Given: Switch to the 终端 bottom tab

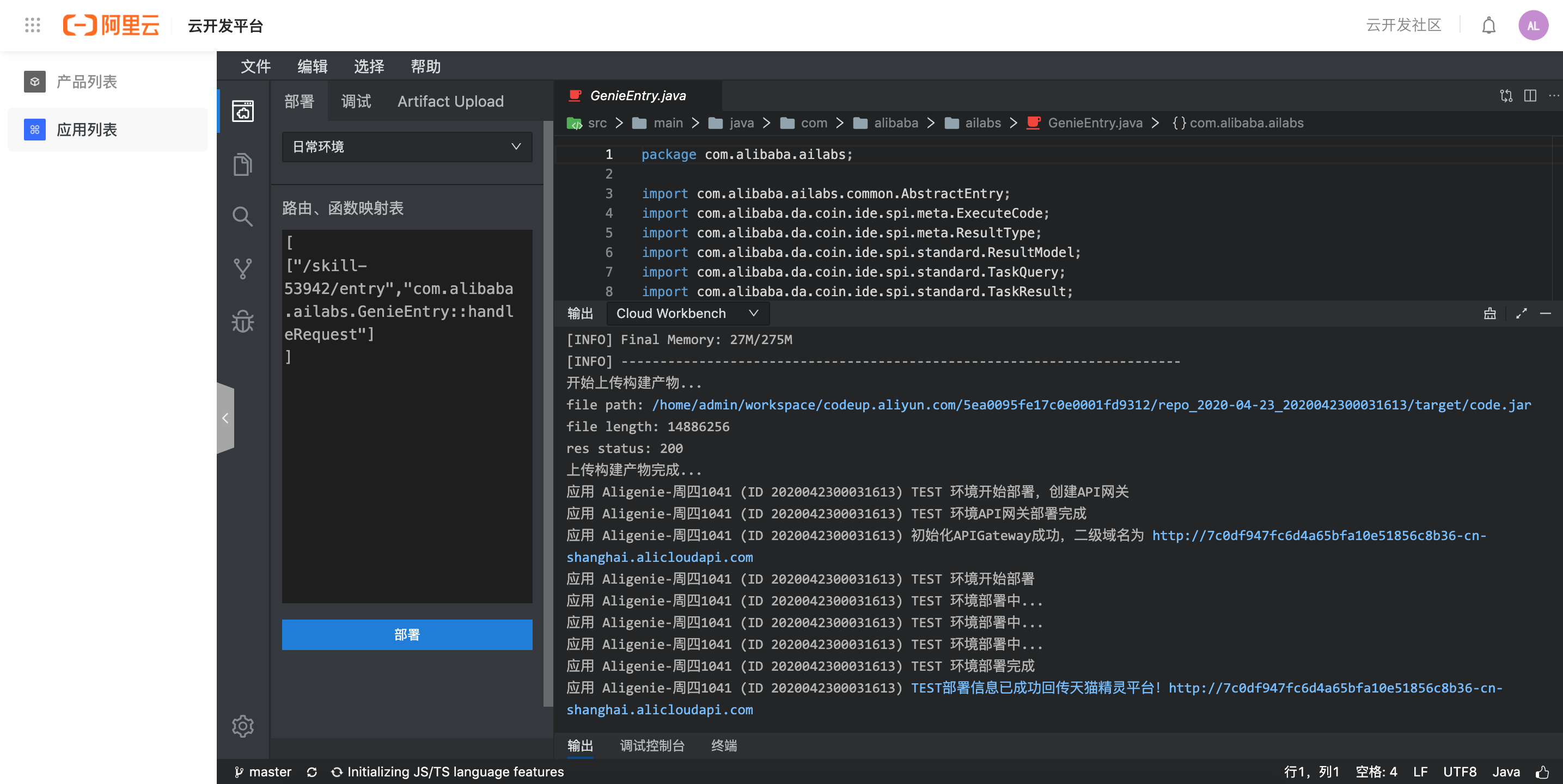Looking at the screenshot, I should click(x=724, y=746).
